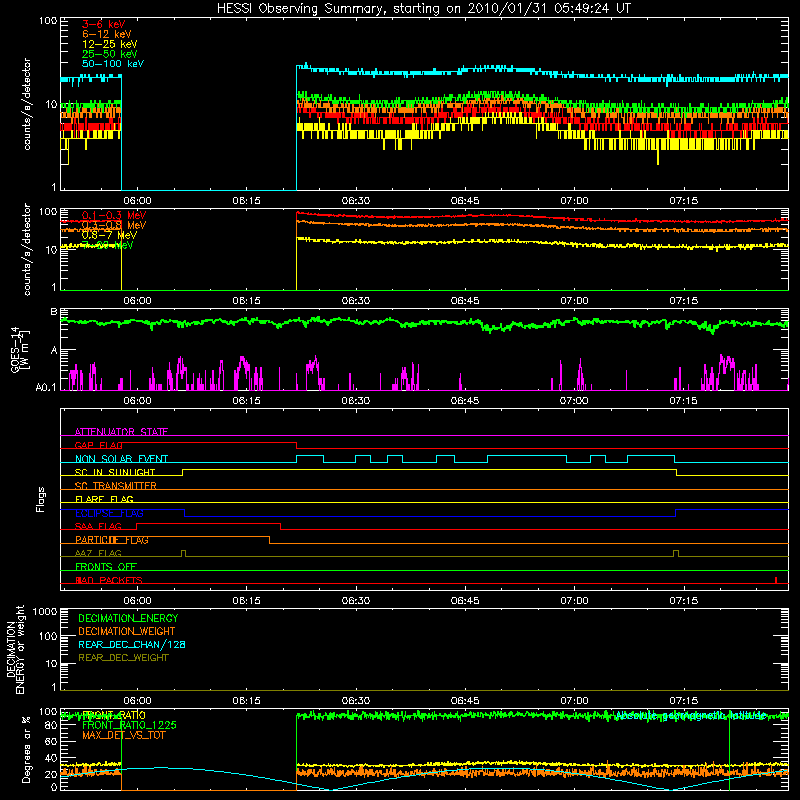Click the REAR_DEC_CHAN/128 legend label
This screenshot has width=800, height=800.
(x=132, y=645)
